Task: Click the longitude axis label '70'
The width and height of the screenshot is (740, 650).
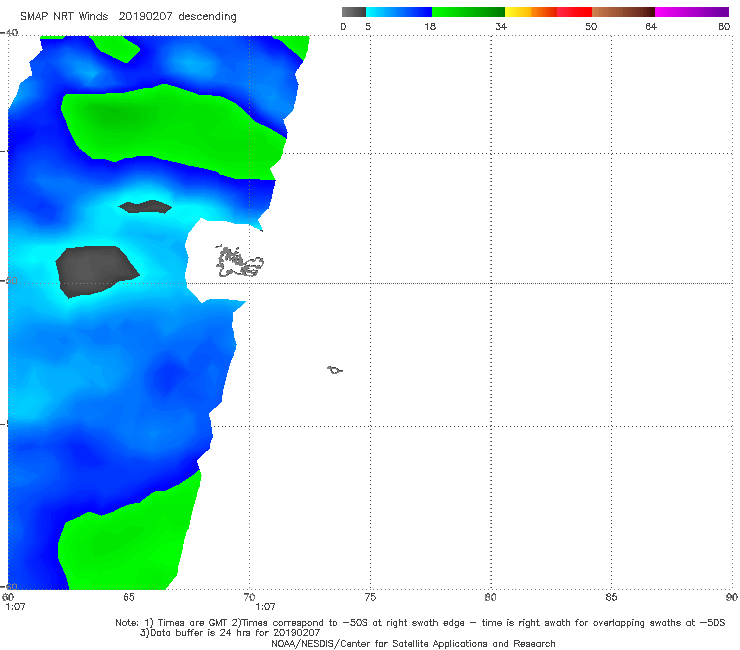Action: point(249,597)
